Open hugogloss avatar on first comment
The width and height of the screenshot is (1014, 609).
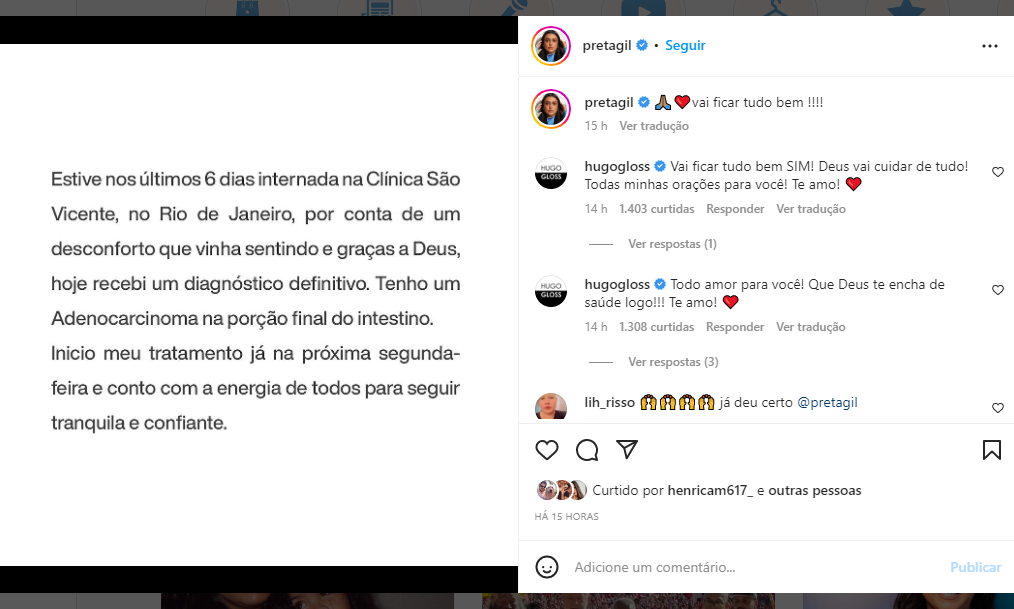(x=551, y=173)
